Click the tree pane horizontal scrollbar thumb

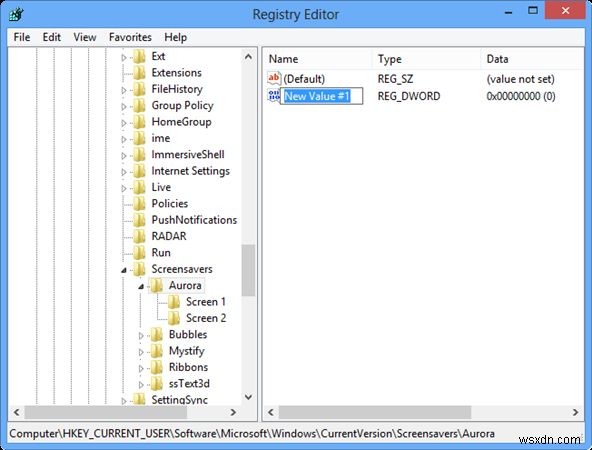click(x=106, y=412)
